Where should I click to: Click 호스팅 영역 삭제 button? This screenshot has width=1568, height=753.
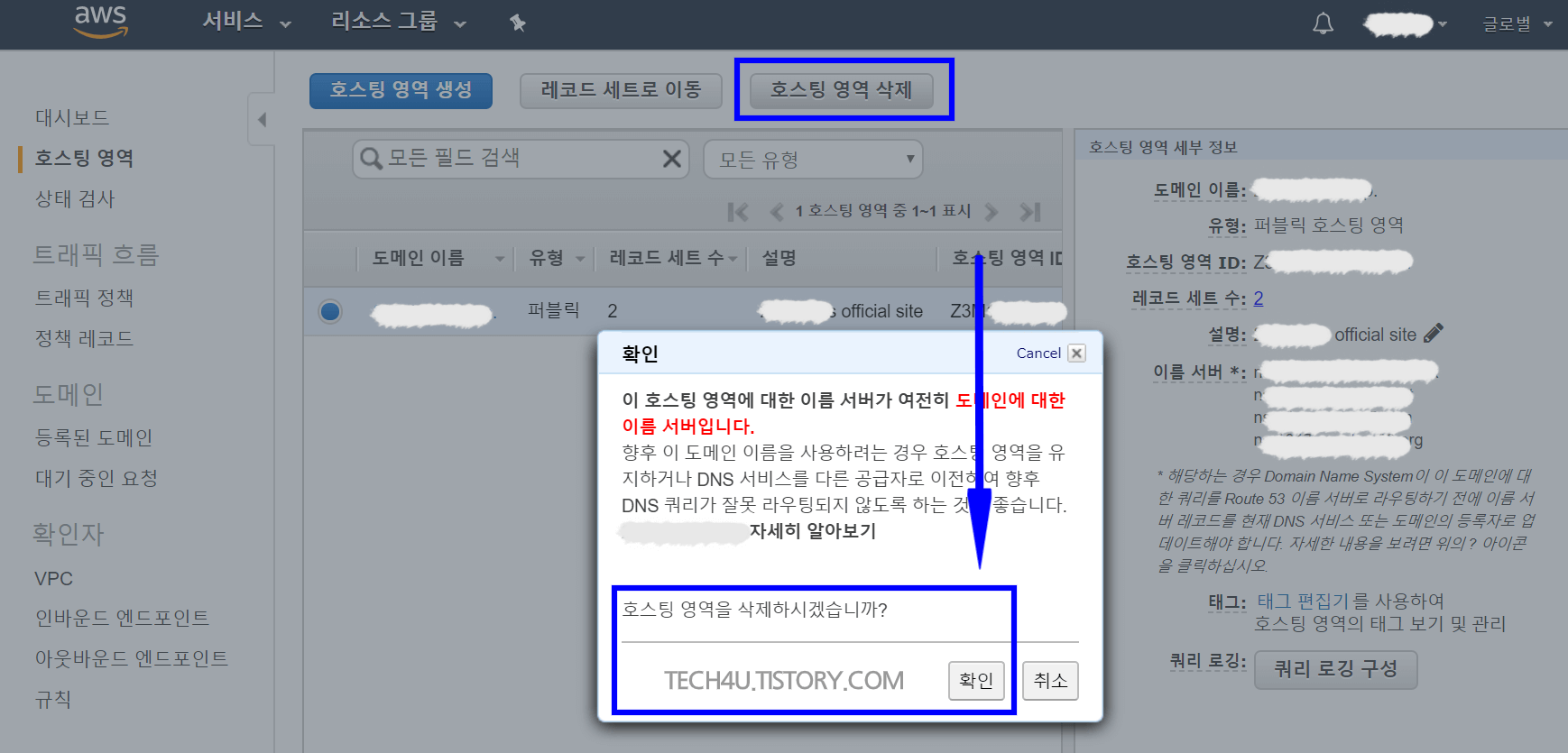[x=842, y=90]
